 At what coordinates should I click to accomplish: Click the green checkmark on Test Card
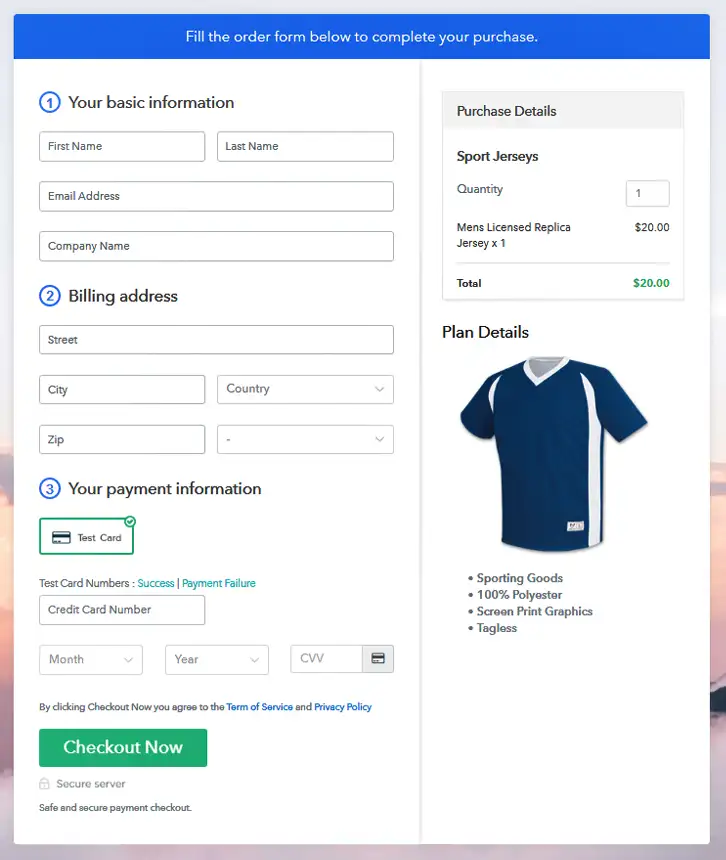130,521
